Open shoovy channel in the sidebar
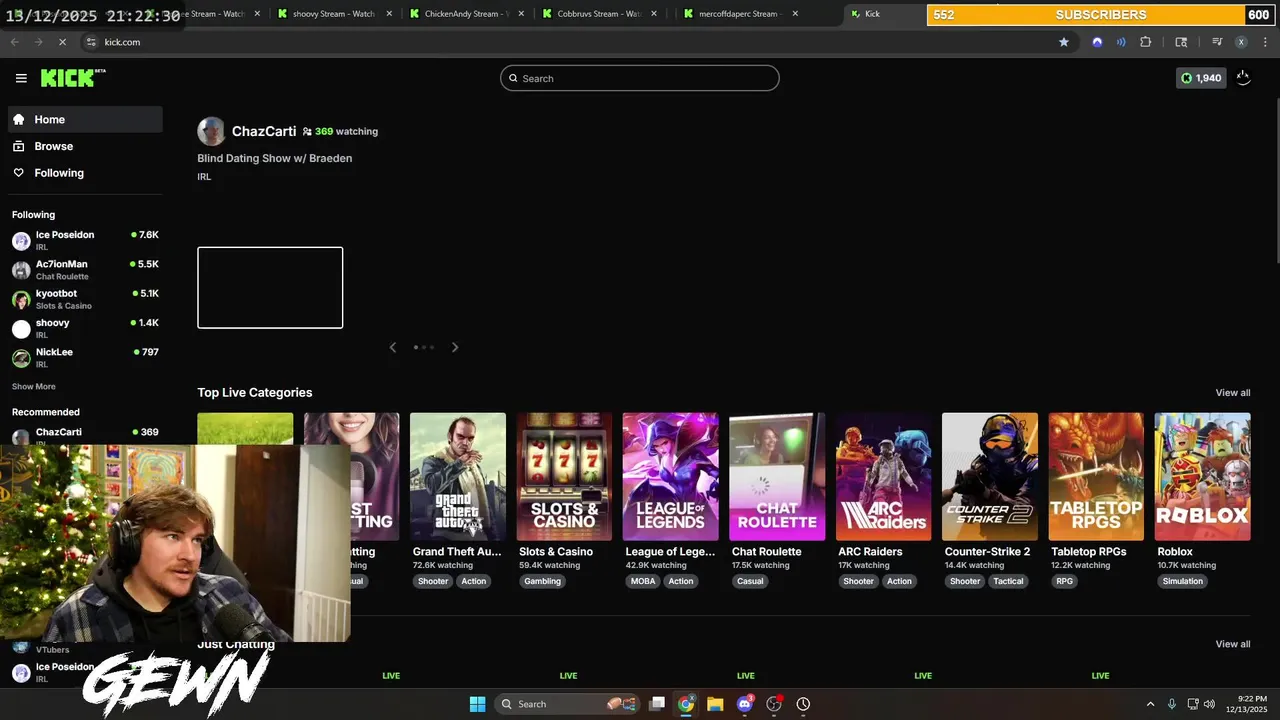Image resolution: width=1280 pixels, height=720 pixels. 85,328
